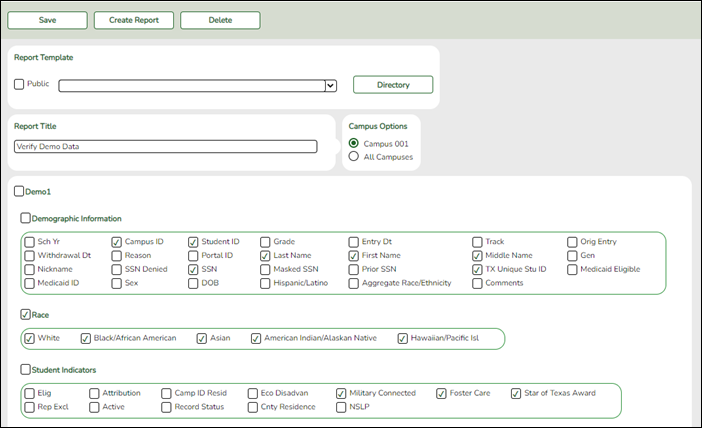This screenshot has width=702, height=428.
Task: Check the Rep Excl checkbox
Action: [30, 407]
